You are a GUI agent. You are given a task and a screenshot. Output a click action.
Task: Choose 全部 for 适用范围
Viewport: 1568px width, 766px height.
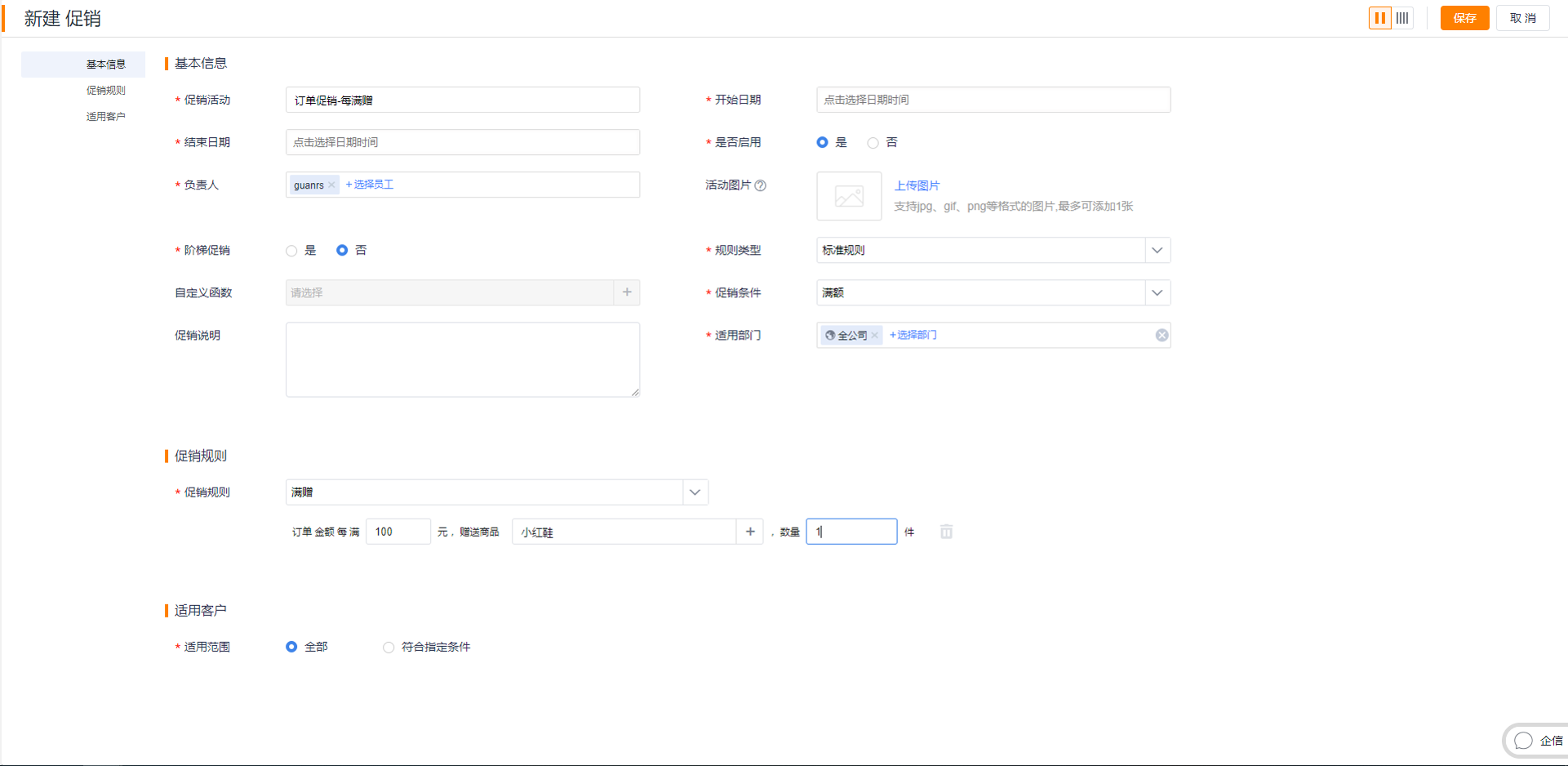click(291, 647)
